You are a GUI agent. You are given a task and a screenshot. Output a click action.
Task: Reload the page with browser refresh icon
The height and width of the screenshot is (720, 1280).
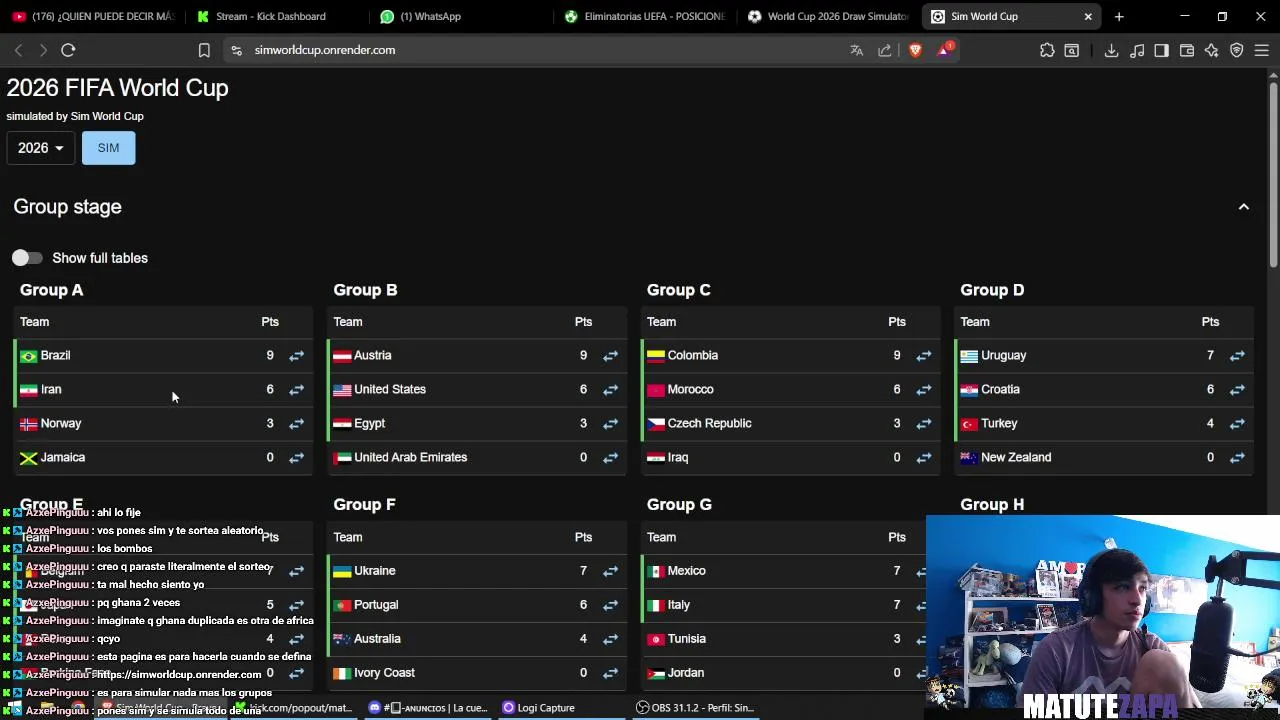point(68,50)
